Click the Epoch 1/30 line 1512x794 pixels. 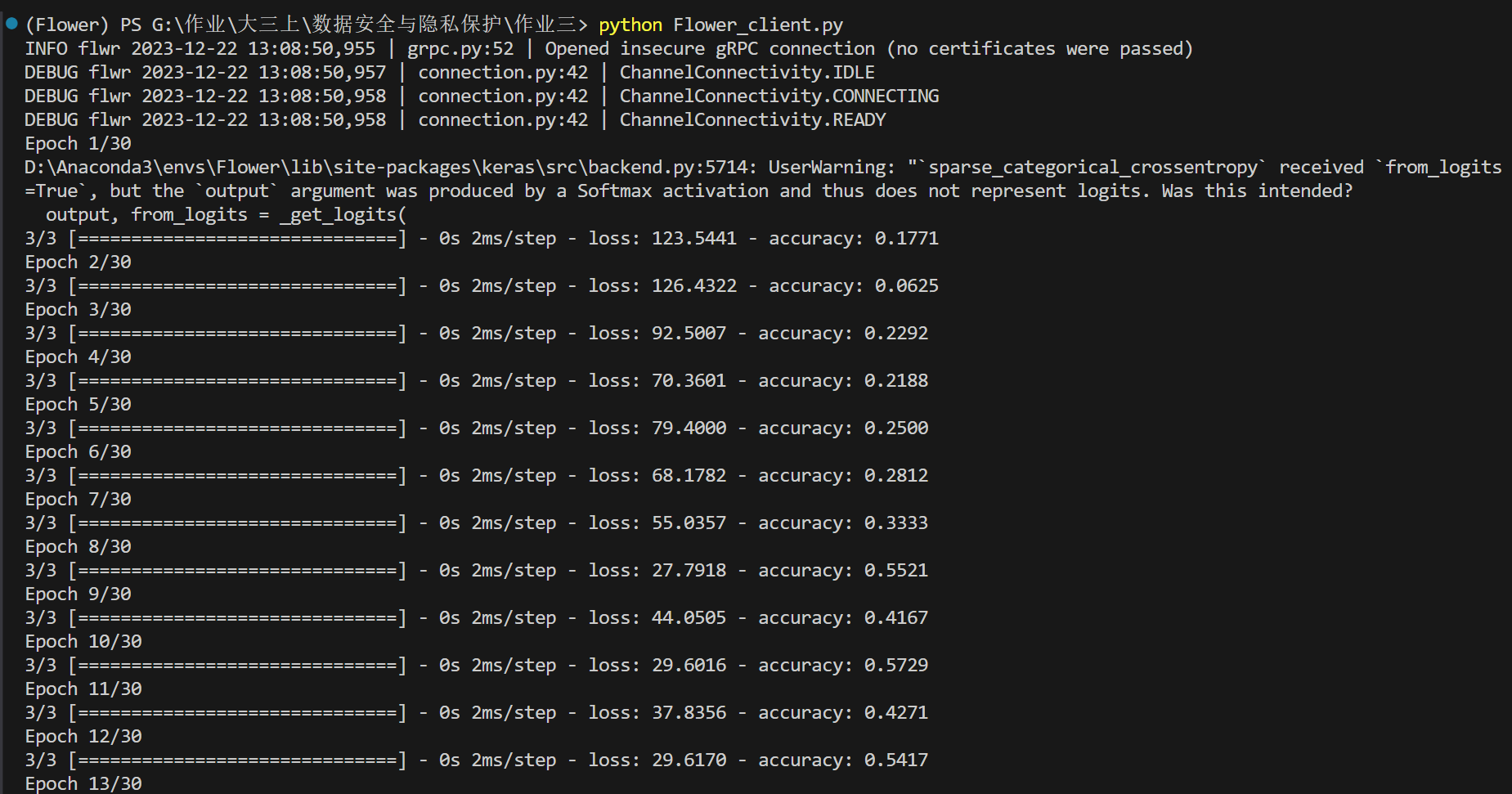click(x=78, y=144)
